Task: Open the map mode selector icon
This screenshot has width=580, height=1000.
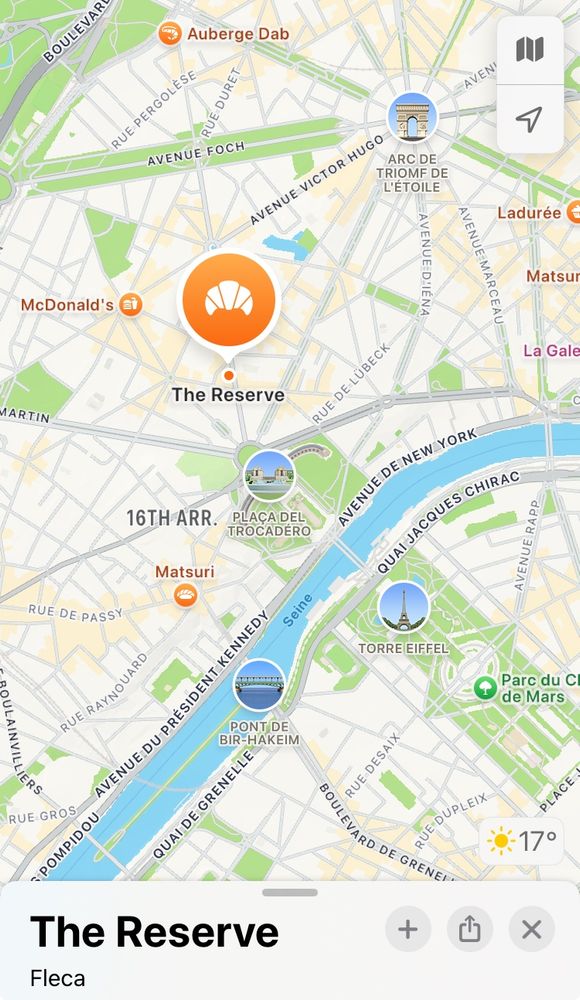Action: point(530,50)
